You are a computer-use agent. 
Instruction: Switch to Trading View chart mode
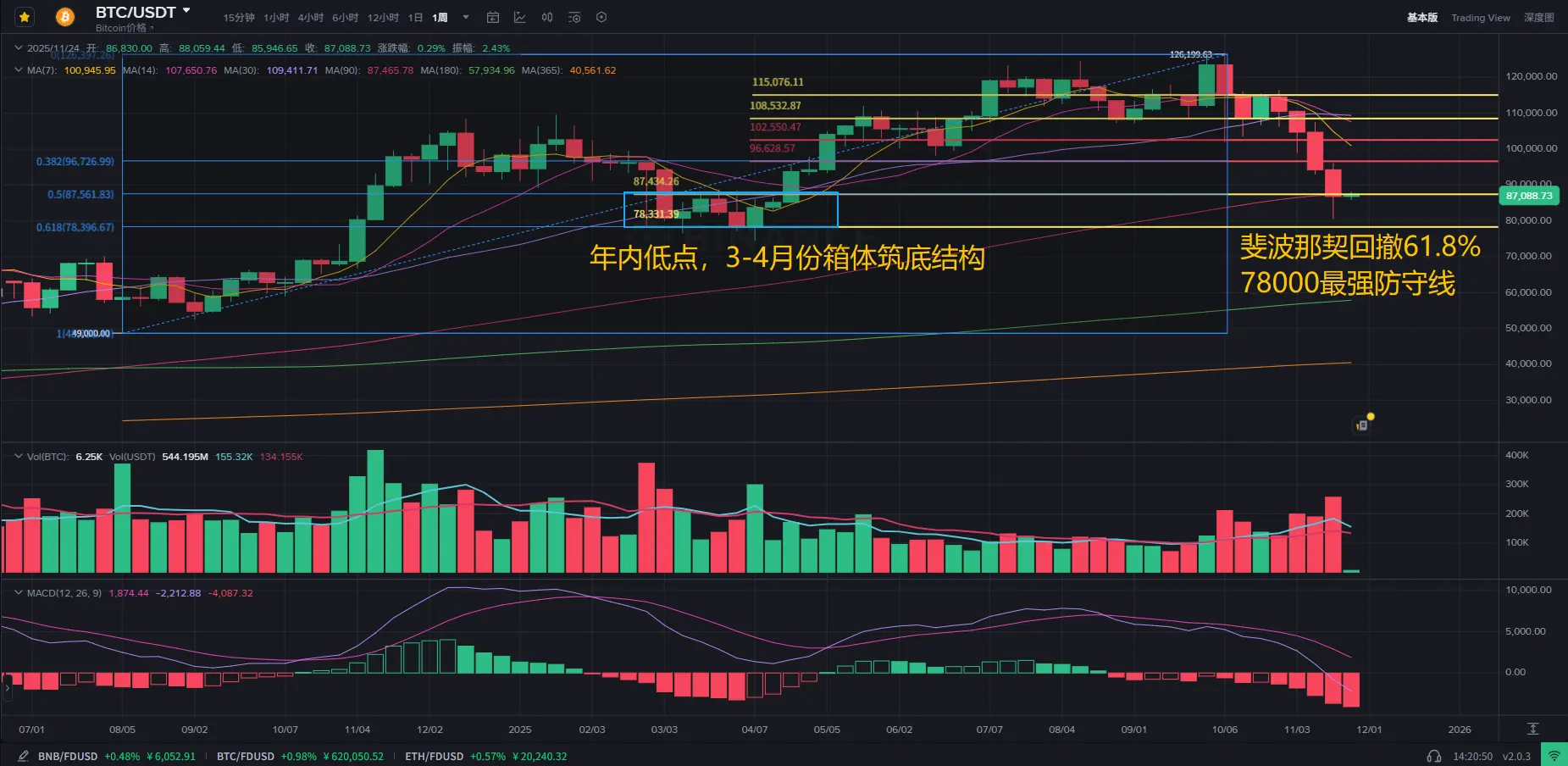point(1481,18)
